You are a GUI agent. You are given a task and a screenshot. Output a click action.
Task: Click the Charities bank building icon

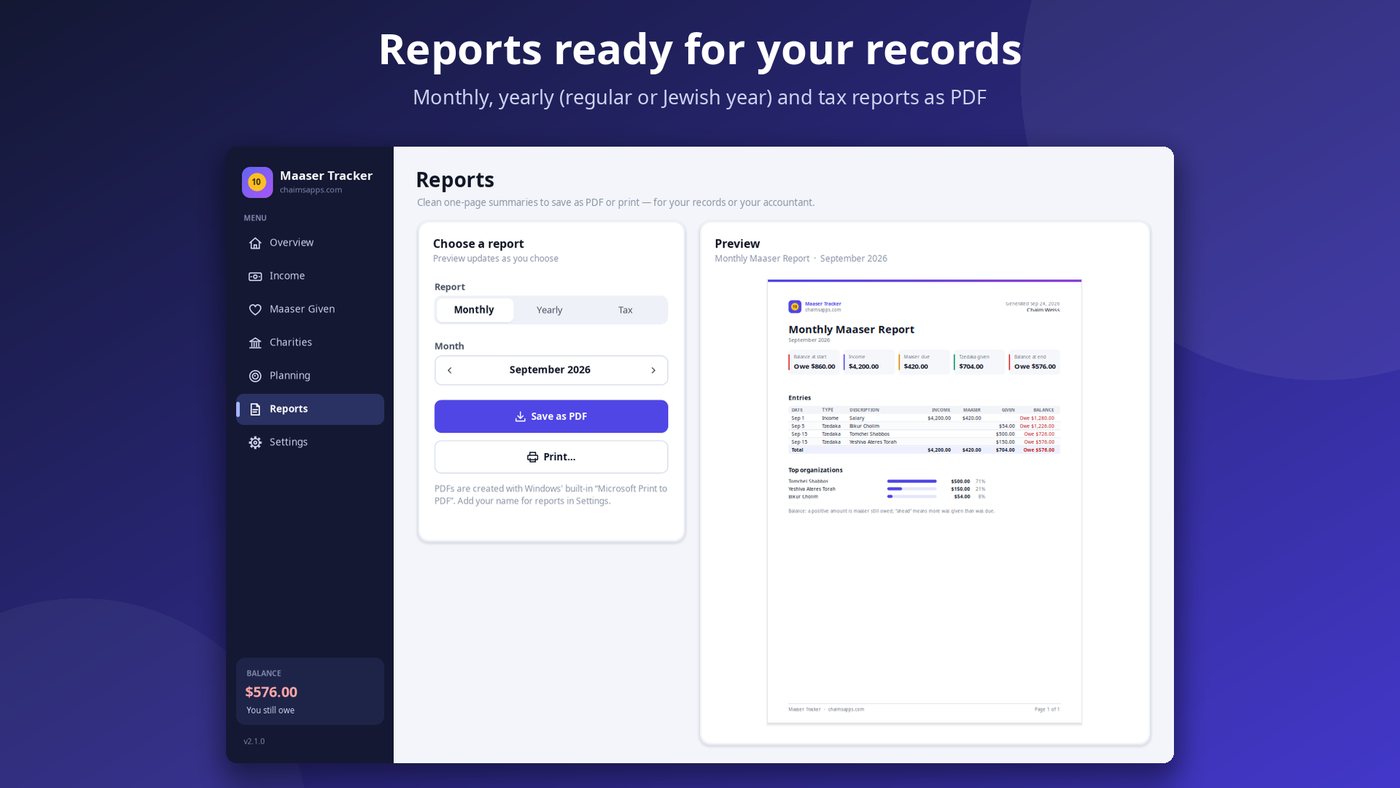(x=255, y=343)
